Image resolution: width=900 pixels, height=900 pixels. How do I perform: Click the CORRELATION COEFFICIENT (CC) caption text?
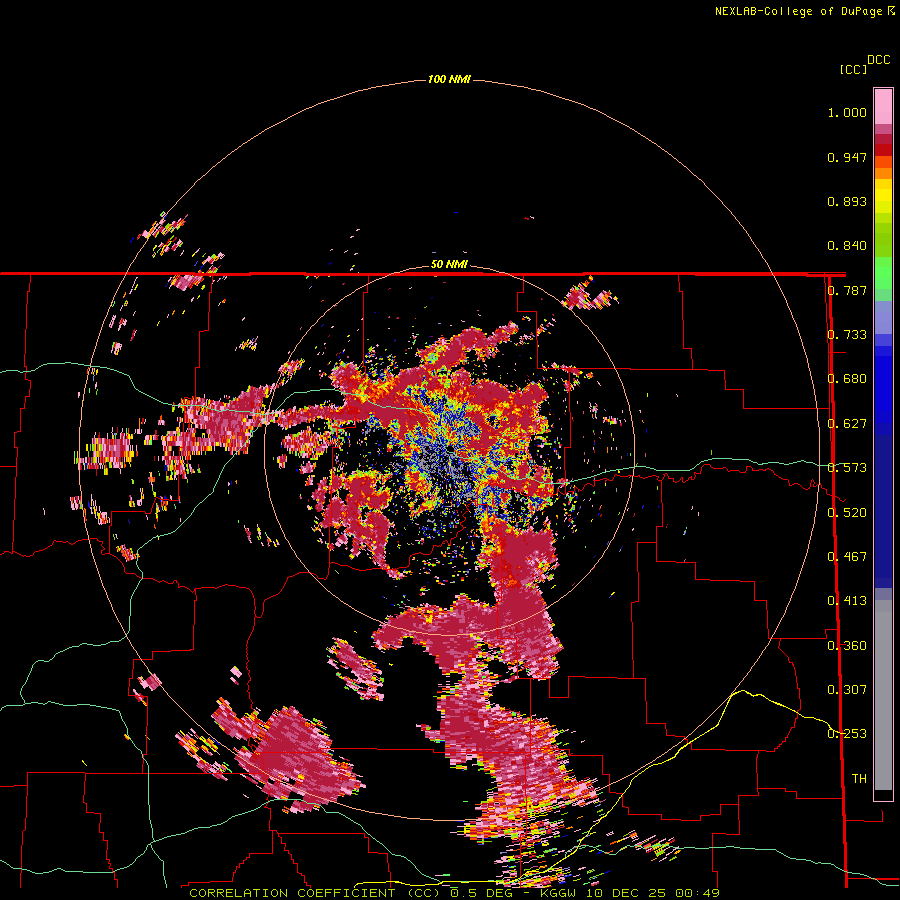coord(315,893)
